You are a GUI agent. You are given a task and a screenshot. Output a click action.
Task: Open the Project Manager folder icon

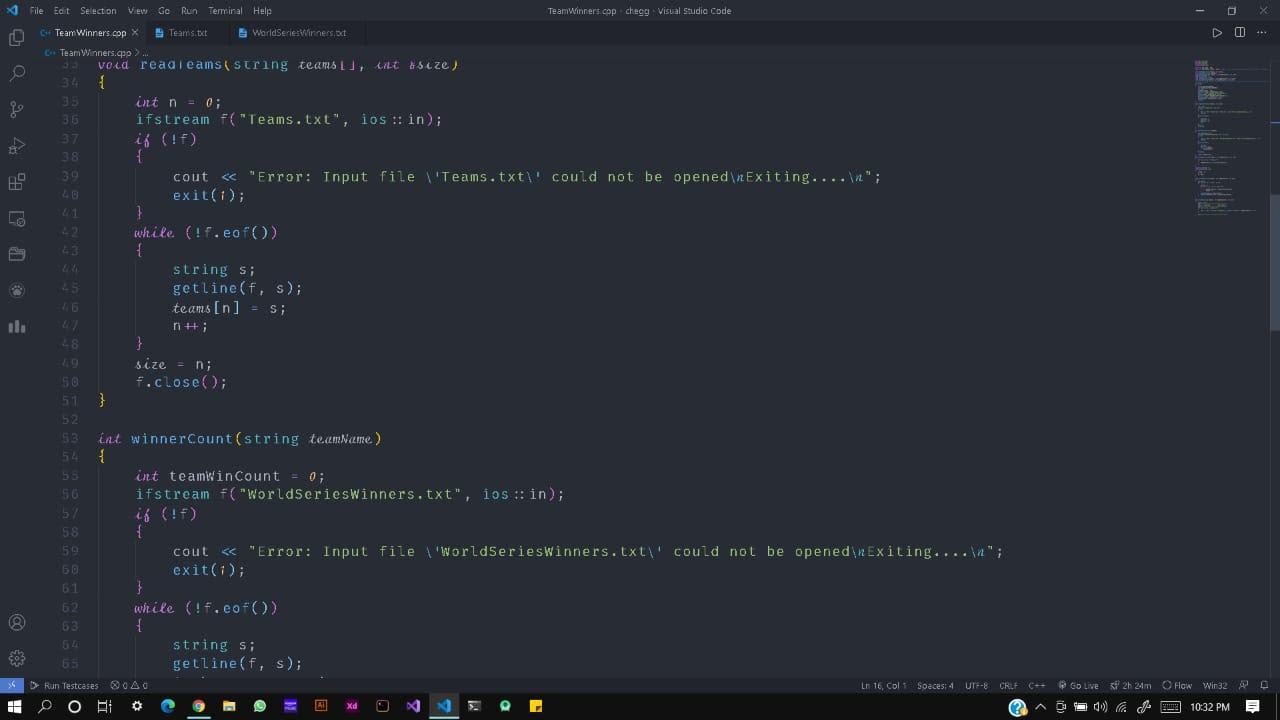click(16, 254)
